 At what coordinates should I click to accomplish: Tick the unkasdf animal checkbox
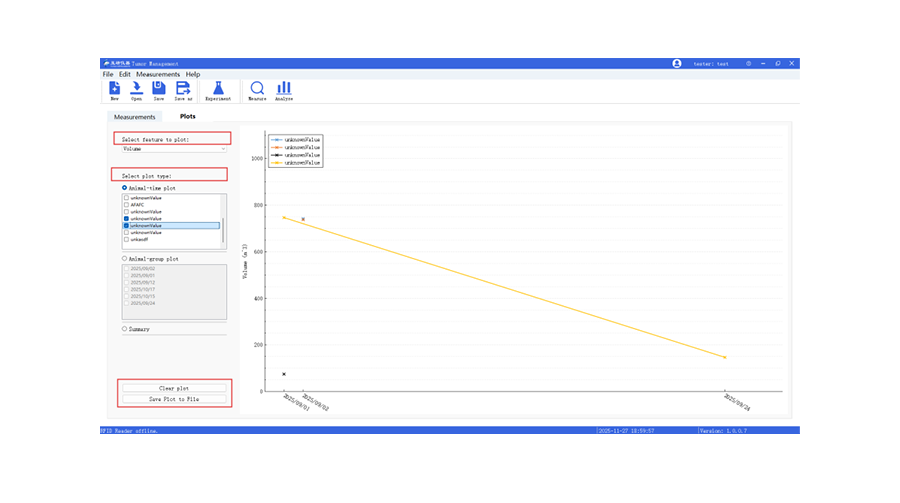click(x=126, y=240)
